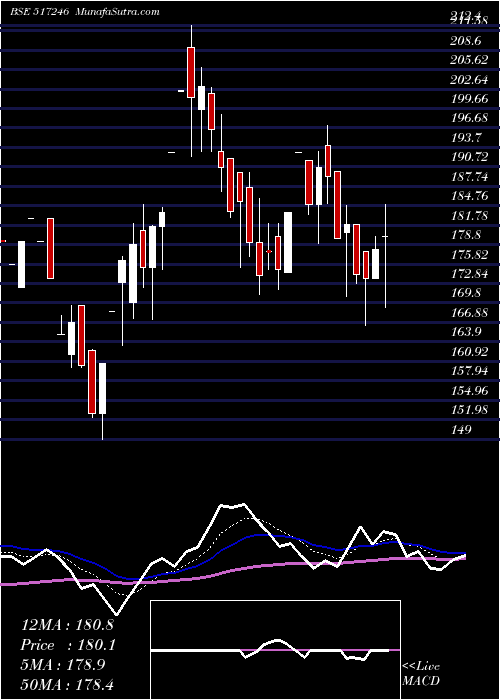Click the 202.64 price axis label
Viewport: 500px width, 700px height.
(470, 80)
